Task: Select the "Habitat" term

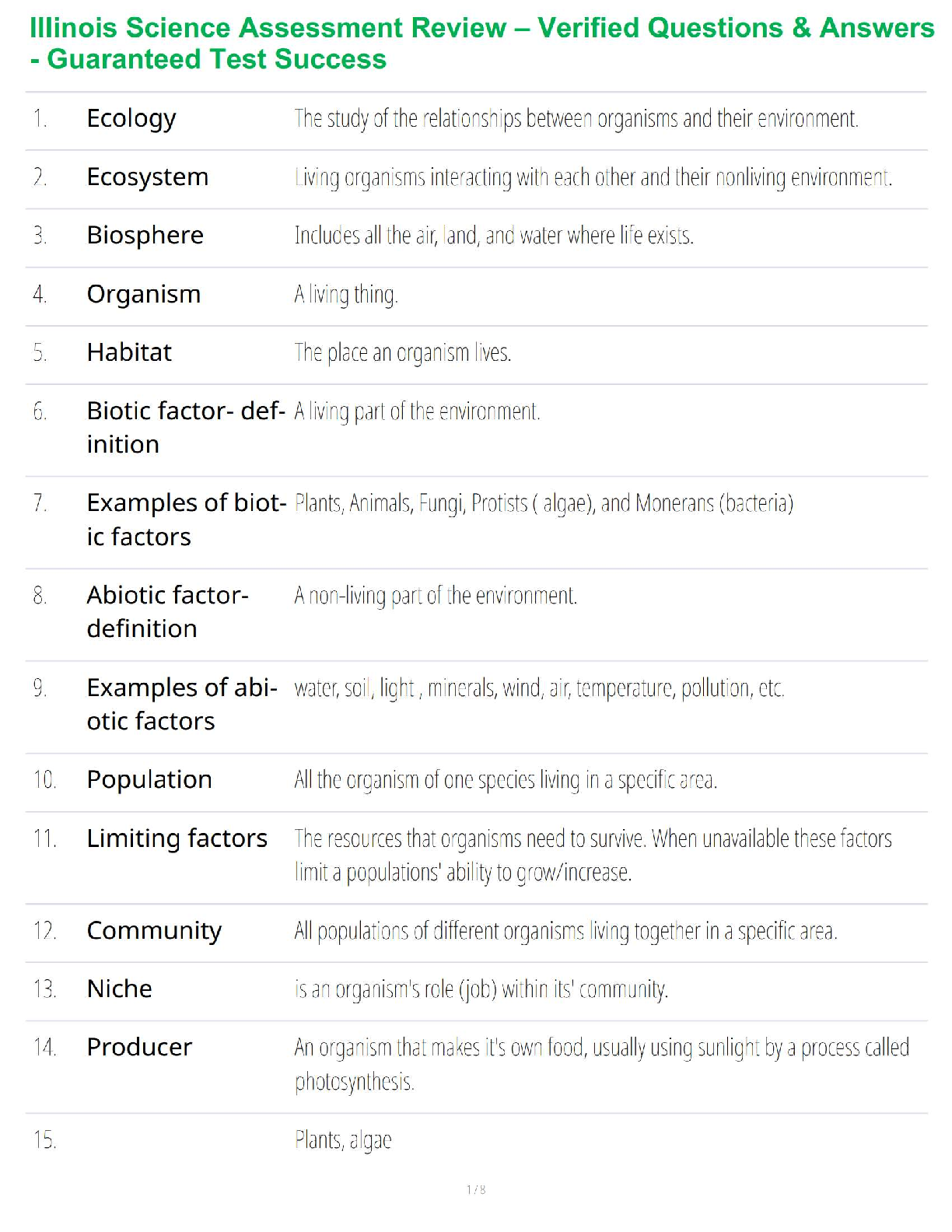Action: (129, 353)
